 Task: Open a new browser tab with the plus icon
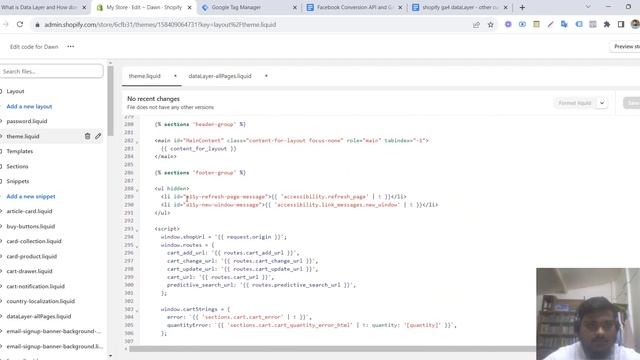[522, 7]
